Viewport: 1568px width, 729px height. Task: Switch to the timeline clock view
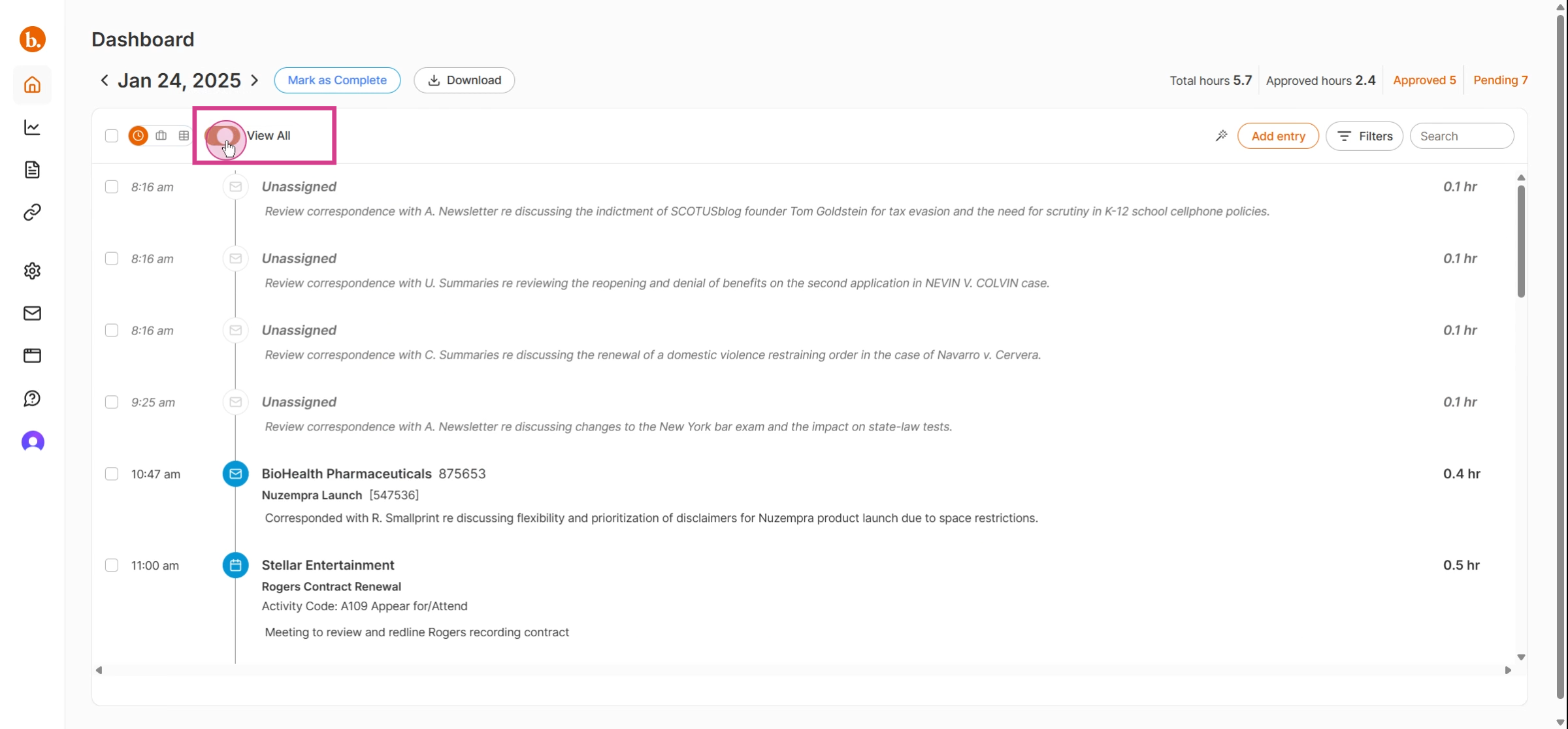tap(138, 136)
